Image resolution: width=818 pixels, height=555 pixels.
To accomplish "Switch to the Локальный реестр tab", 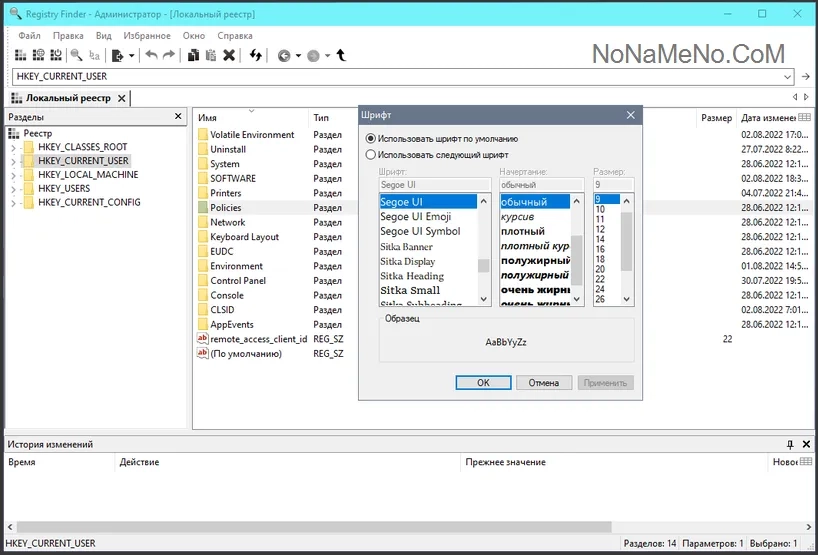I will click(x=68, y=98).
